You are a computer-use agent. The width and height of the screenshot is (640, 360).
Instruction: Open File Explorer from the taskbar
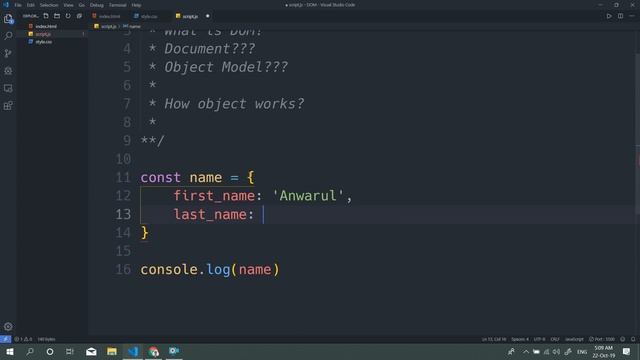[x=112, y=351]
